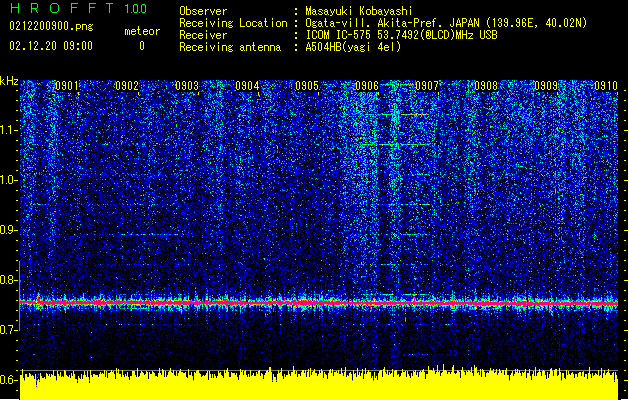Click the meteor count label
629x400 pixels.
click(142, 31)
